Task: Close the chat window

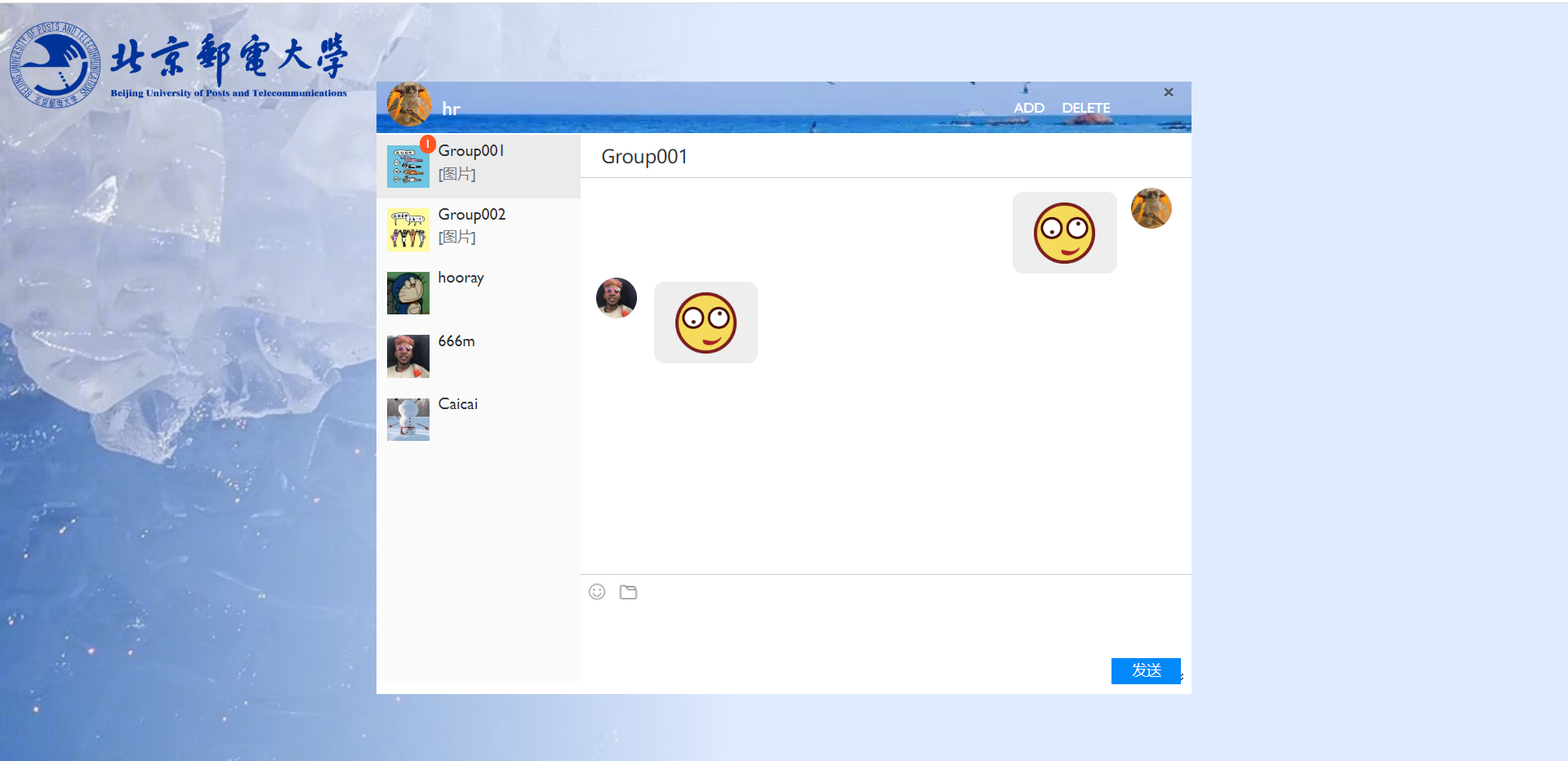Action: [x=1168, y=92]
